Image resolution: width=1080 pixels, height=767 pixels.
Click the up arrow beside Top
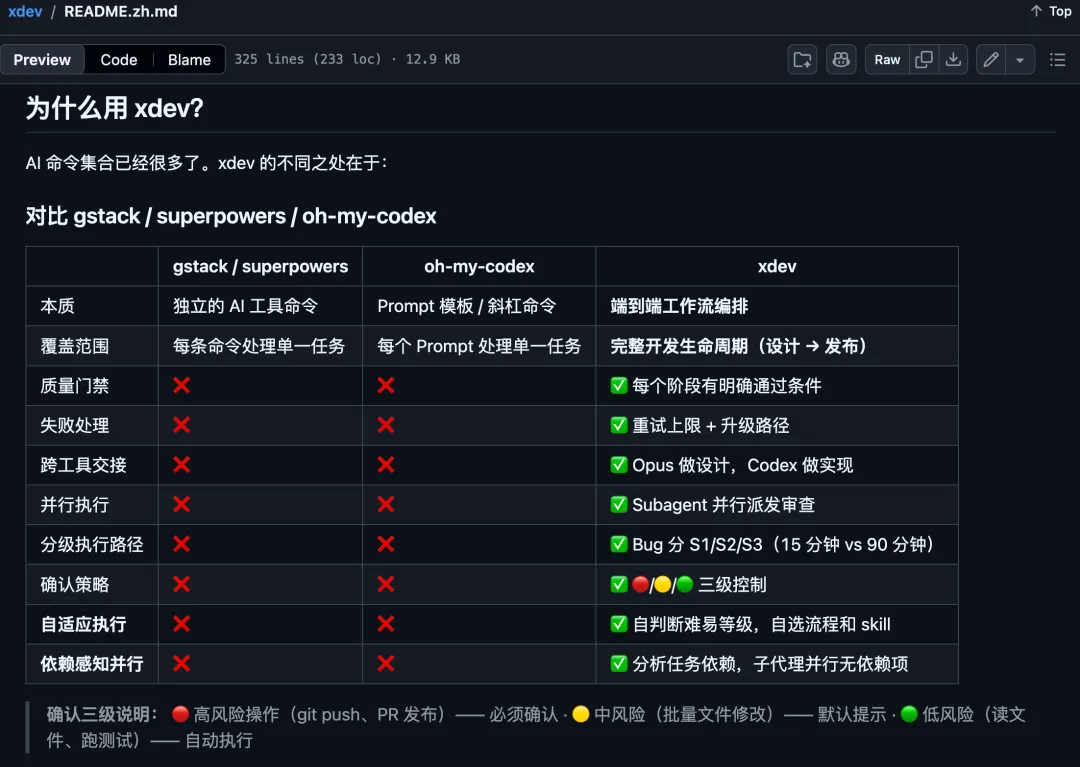pos(1036,11)
